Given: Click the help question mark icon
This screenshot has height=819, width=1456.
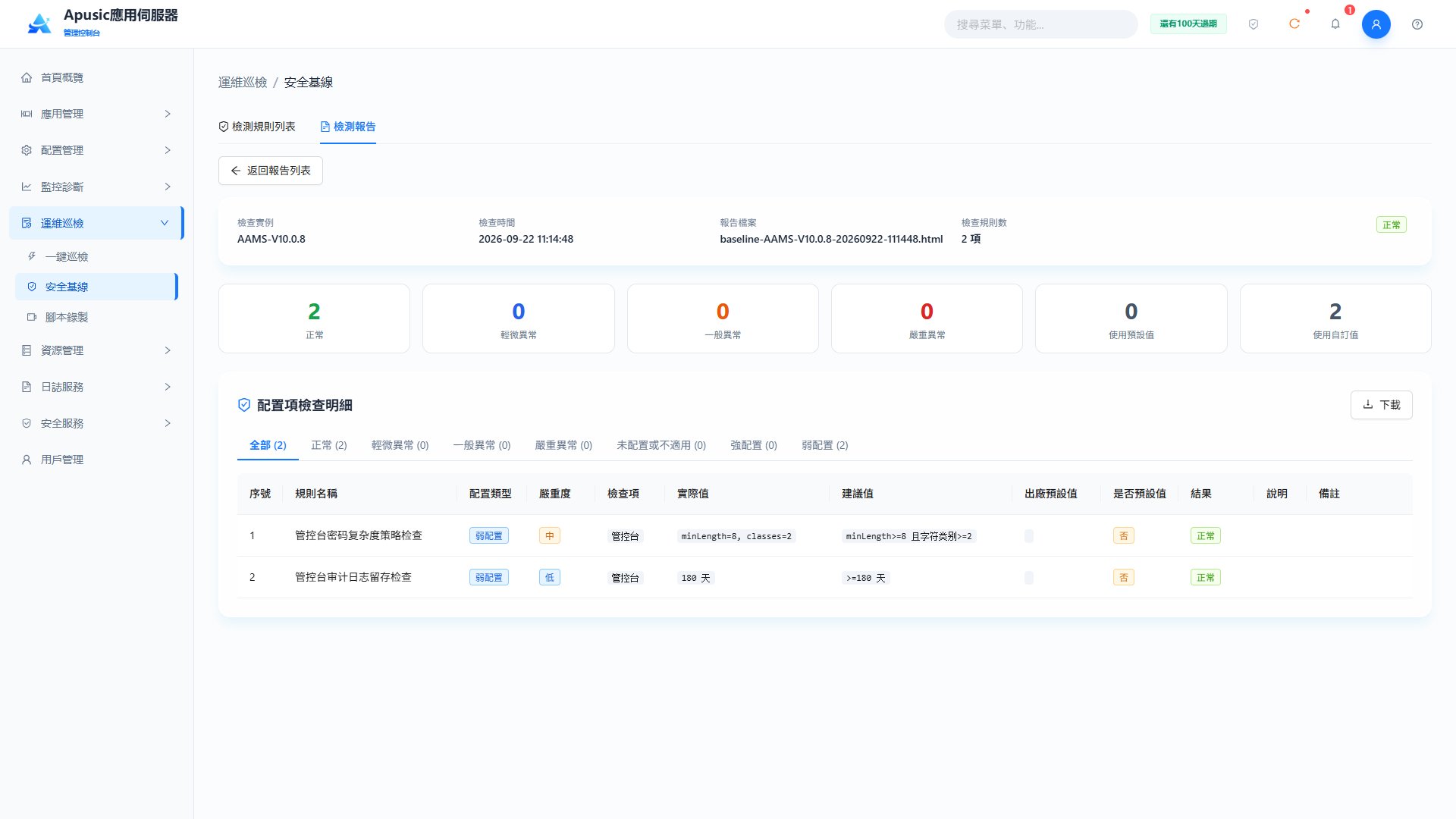Looking at the screenshot, I should coord(1417,24).
